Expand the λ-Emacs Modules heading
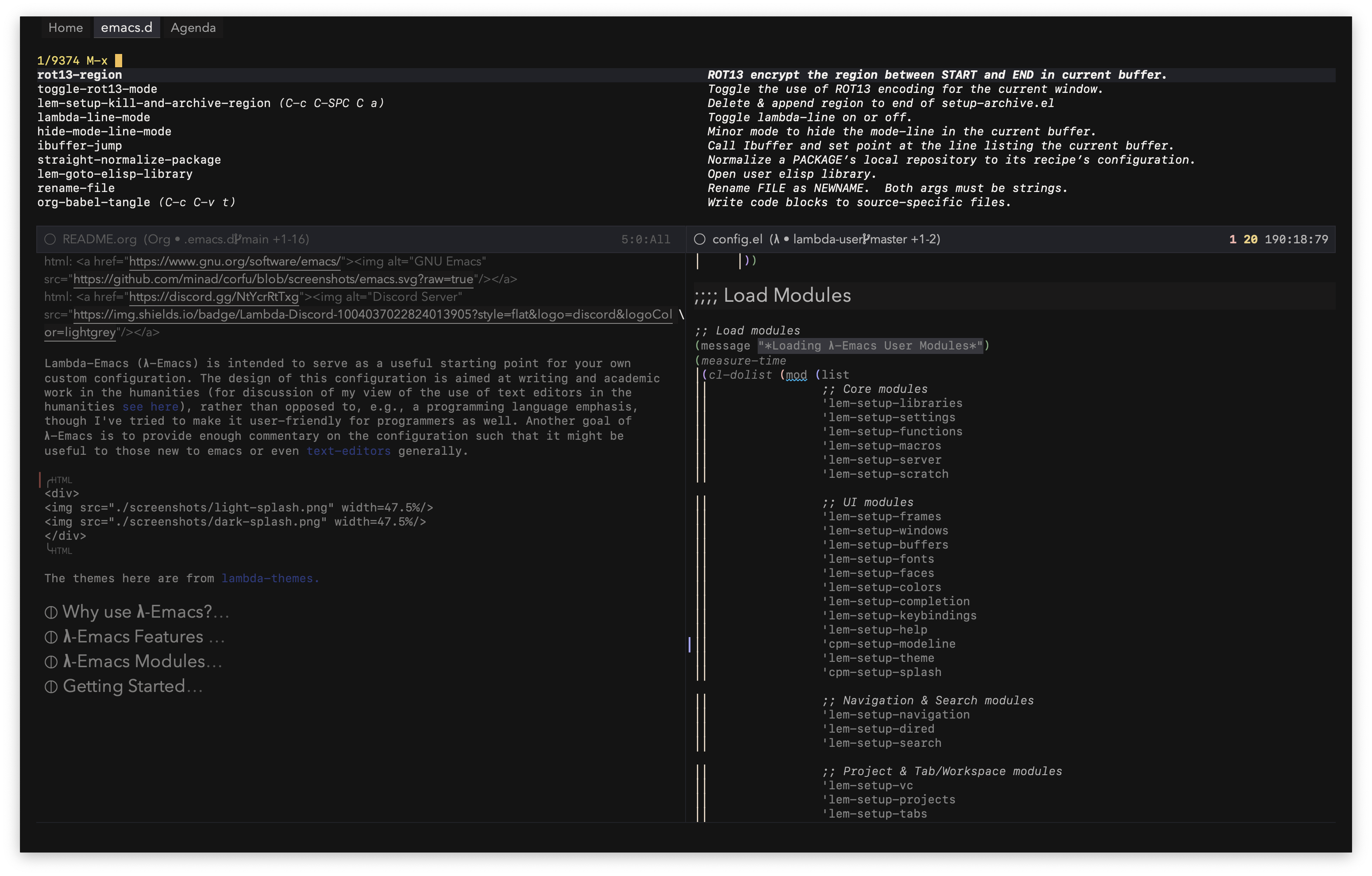This screenshot has width=1372, height=876. click(x=141, y=662)
